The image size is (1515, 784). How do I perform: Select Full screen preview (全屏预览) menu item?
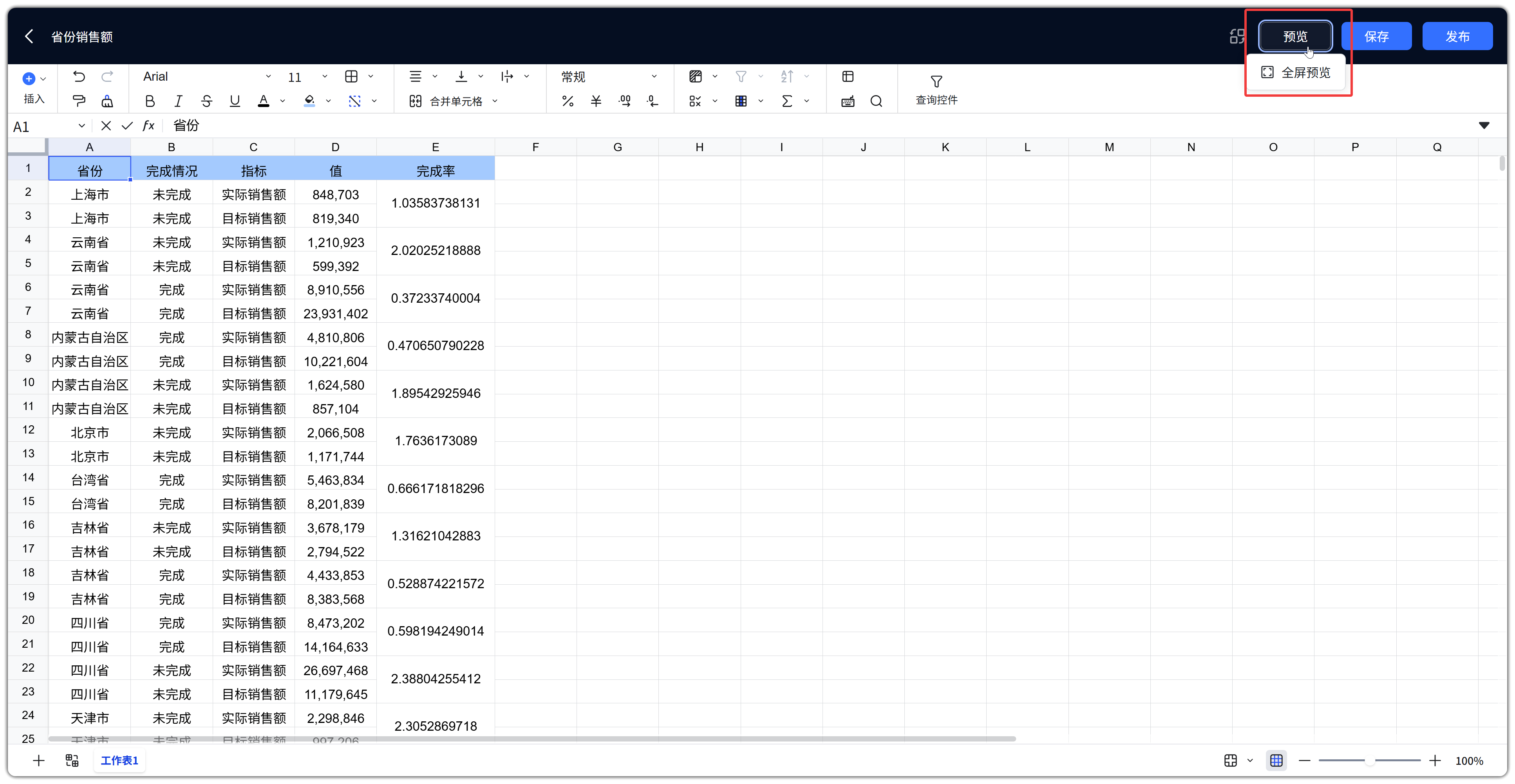pyautogui.click(x=1296, y=72)
